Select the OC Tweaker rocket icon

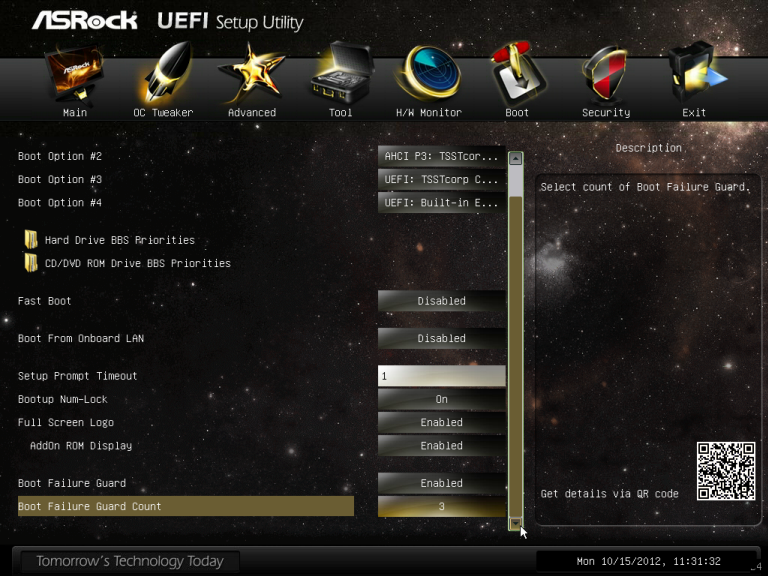point(164,73)
